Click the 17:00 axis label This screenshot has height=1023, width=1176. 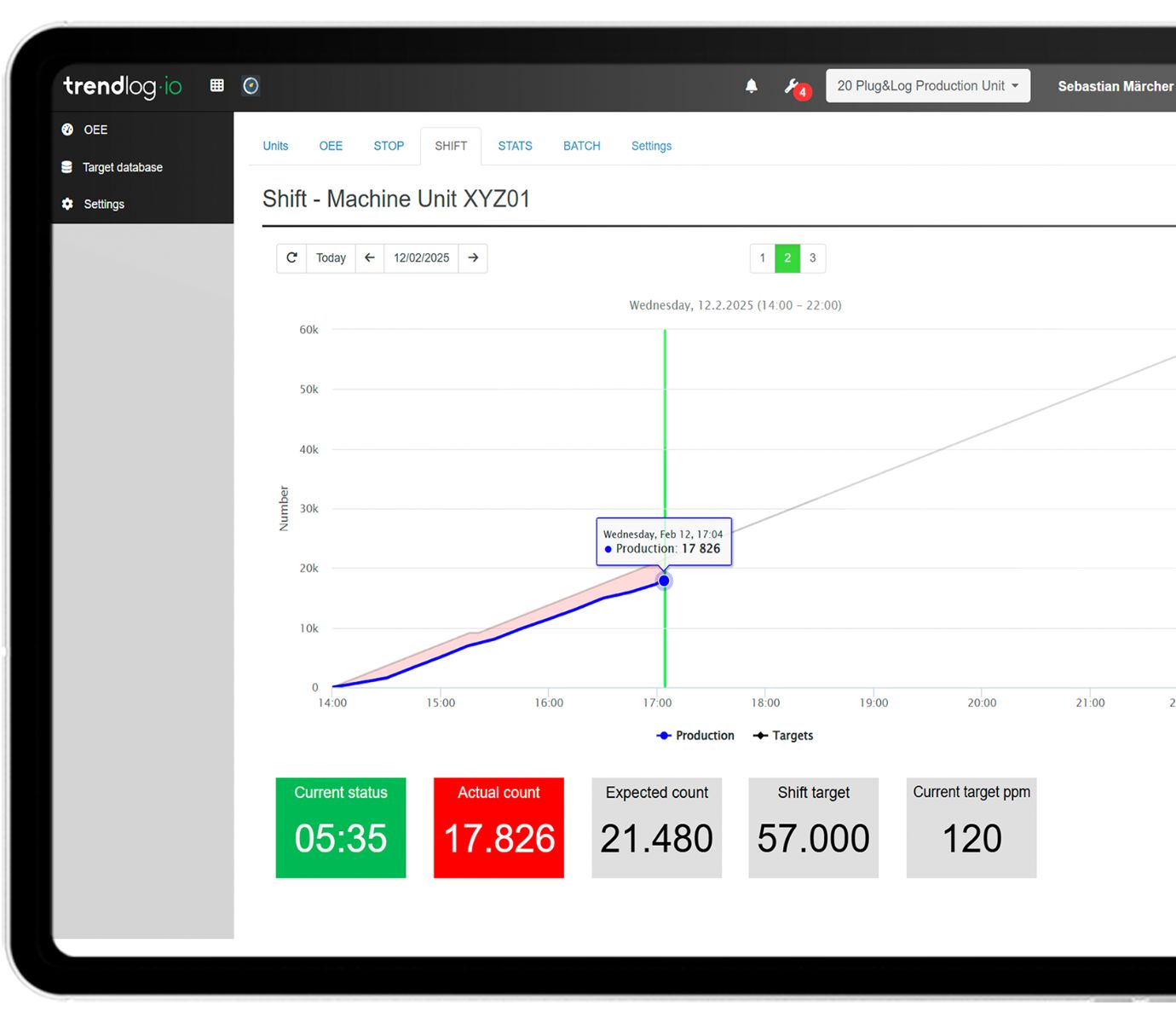657,702
